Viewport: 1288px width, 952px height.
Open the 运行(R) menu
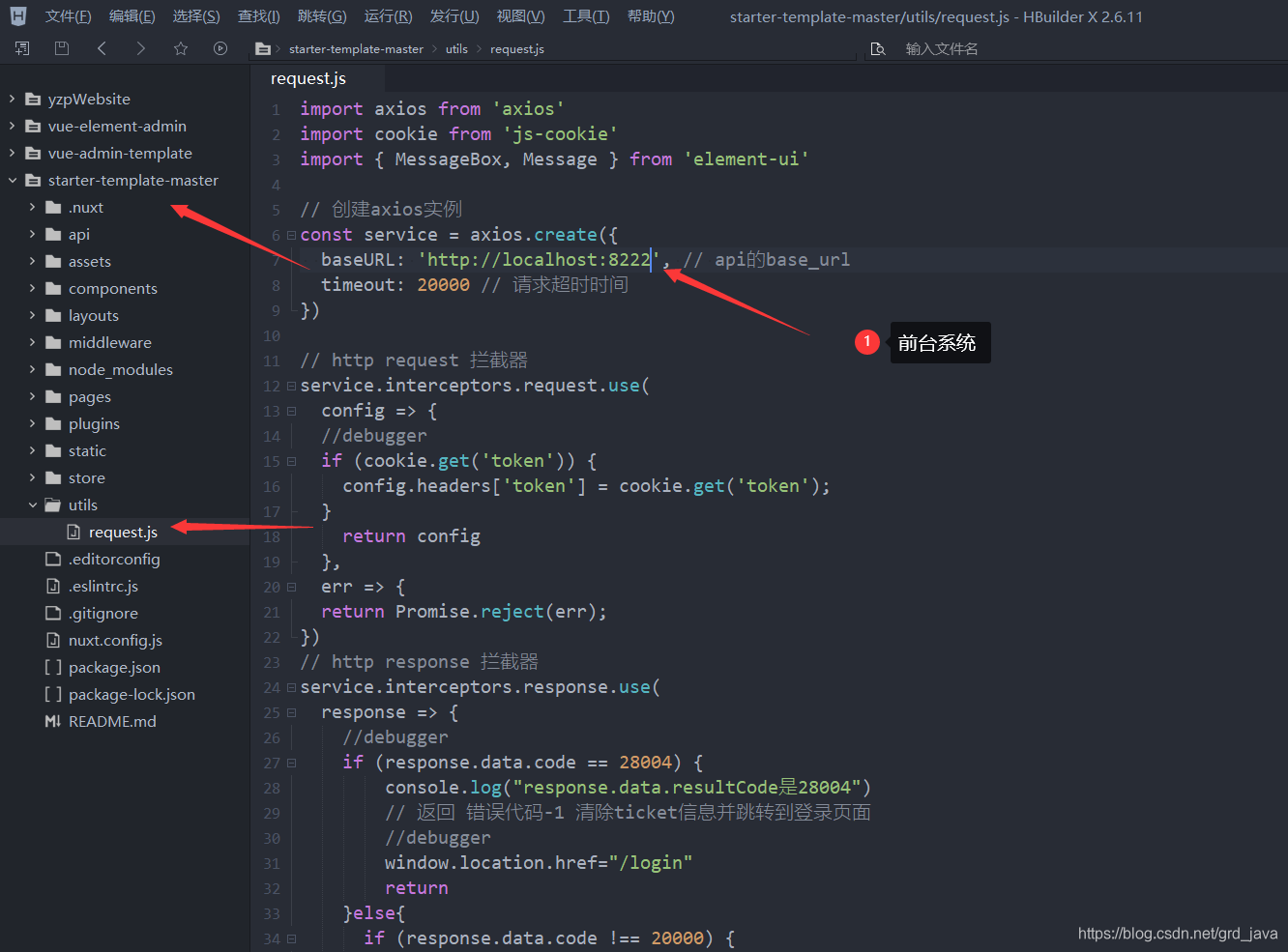[x=388, y=16]
